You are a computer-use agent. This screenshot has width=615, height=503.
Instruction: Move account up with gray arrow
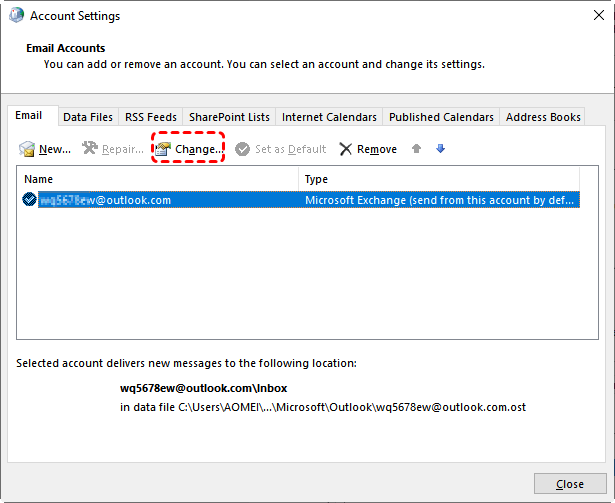click(x=417, y=149)
